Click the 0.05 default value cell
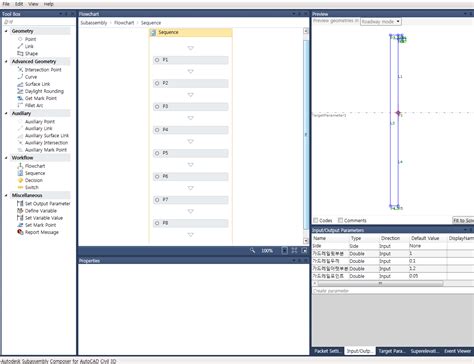 click(x=428, y=276)
